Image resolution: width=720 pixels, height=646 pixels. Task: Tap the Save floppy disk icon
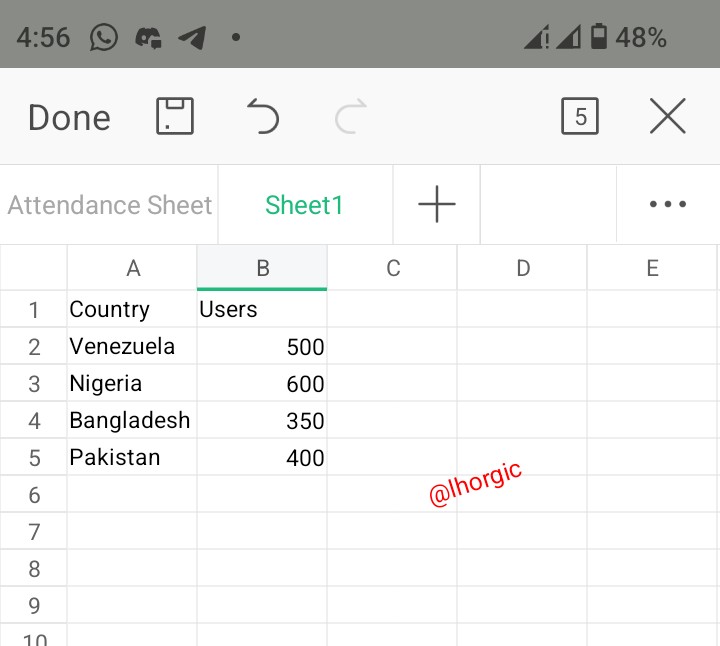pos(175,117)
